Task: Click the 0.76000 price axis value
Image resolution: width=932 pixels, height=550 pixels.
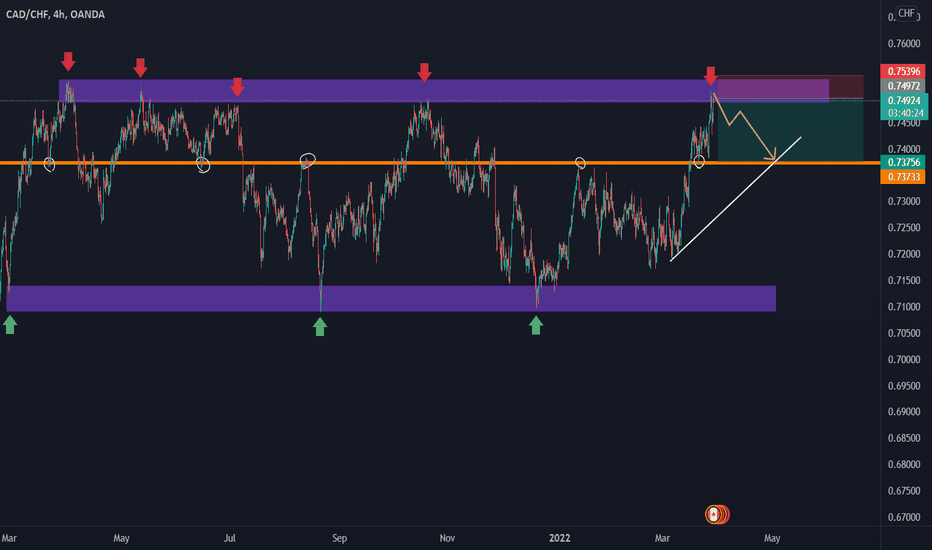Action: 903,43
